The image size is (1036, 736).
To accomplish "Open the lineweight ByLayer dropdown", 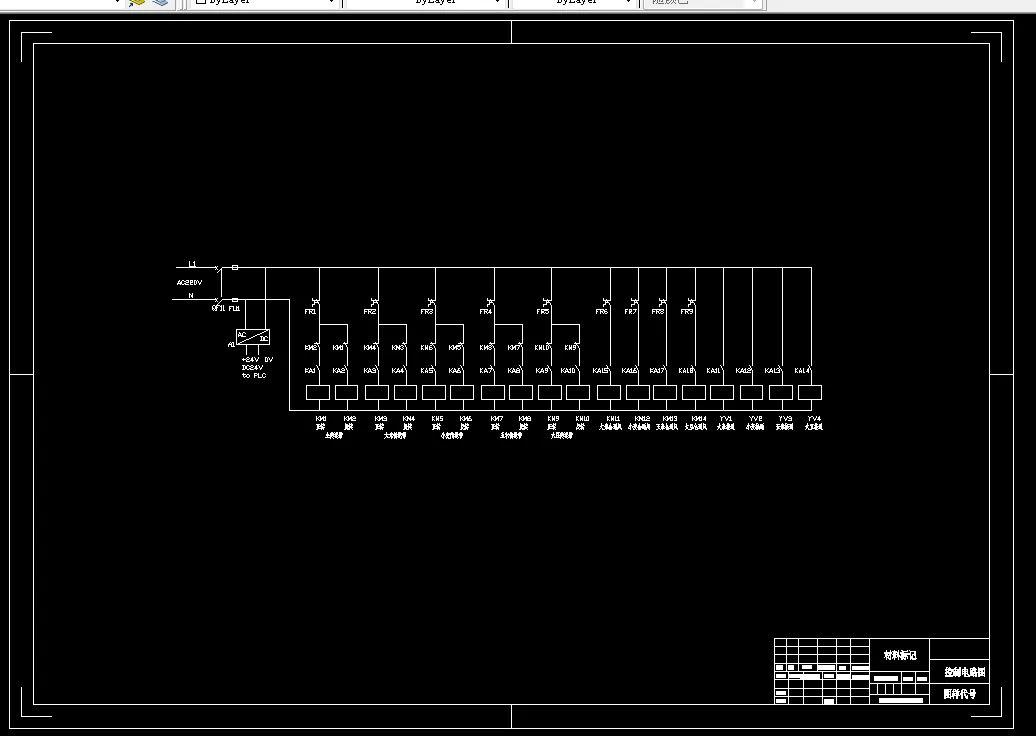I will tap(574, 3).
